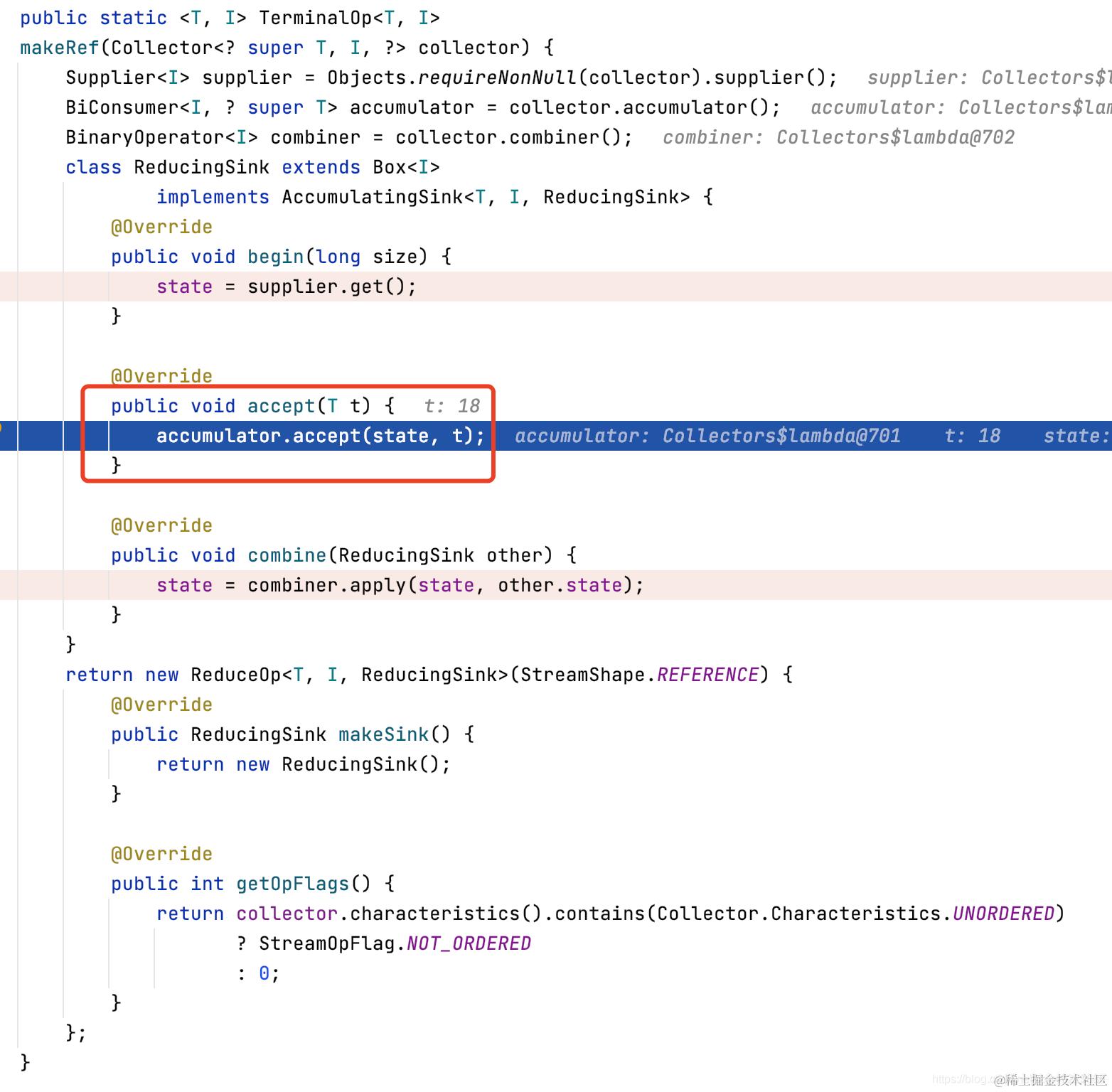This screenshot has height=1092, width=1112.
Task: Click the @Override annotation above combine
Action: point(161,525)
